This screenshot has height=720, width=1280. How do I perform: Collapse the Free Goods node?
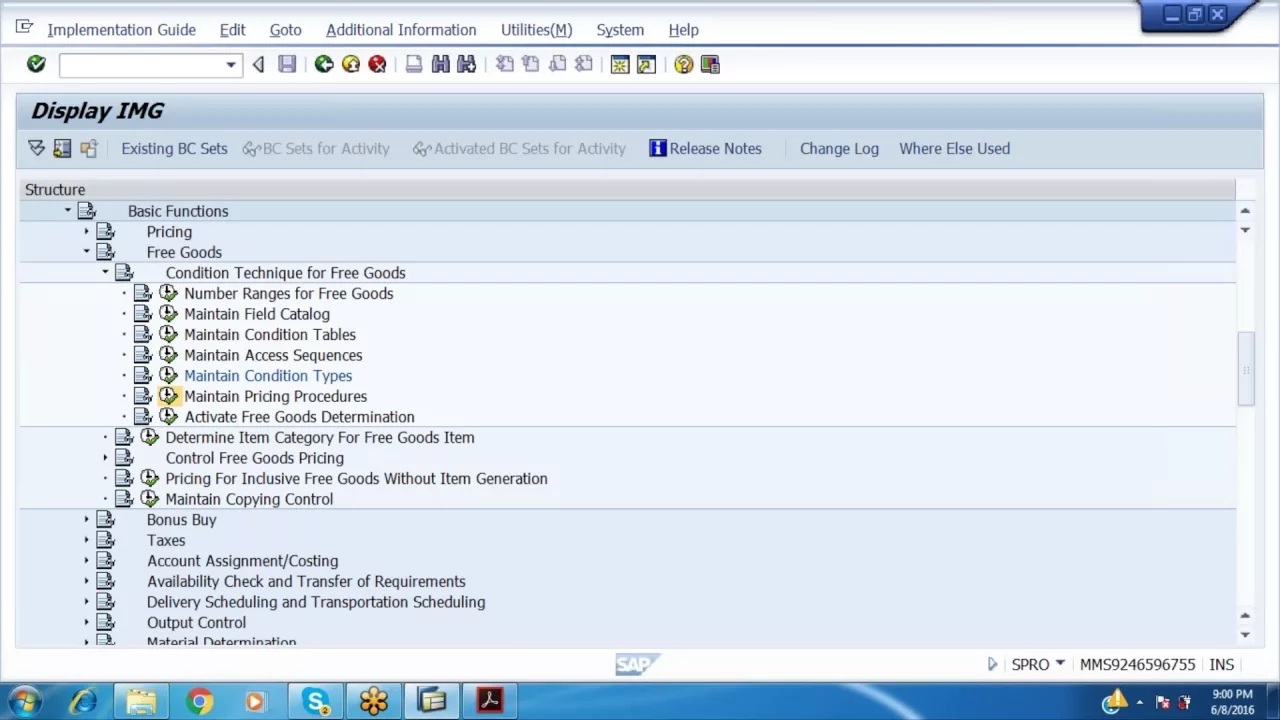pyautogui.click(x=86, y=252)
